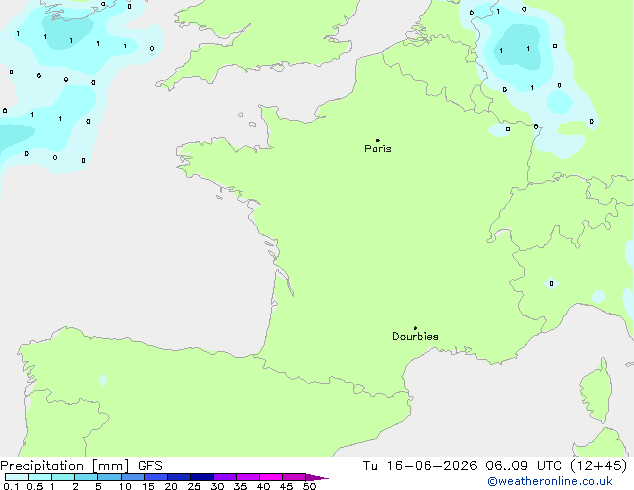The width and height of the screenshot is (634, 490).
Task: Click the Dourbies location dot marker
Action: 415,328
